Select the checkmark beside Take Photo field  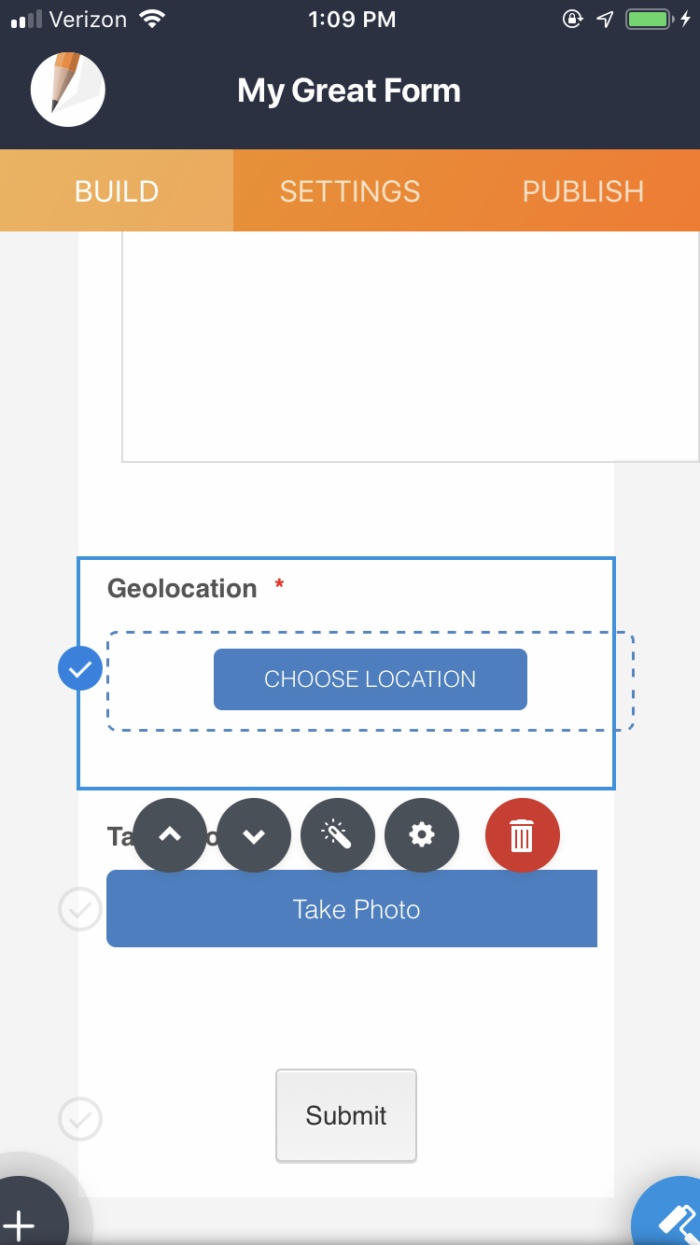[x=80, y=909]
